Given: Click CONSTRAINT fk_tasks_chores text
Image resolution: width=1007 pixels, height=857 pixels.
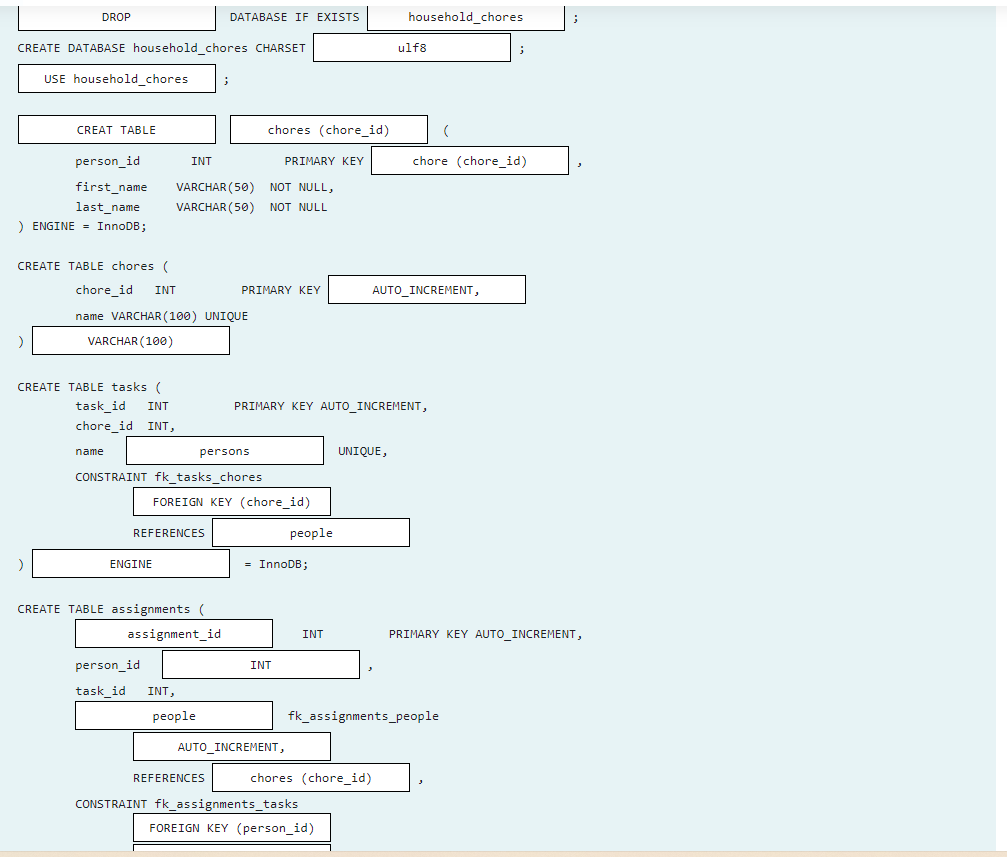Looking at the screenshot, I should pos(168,477).
